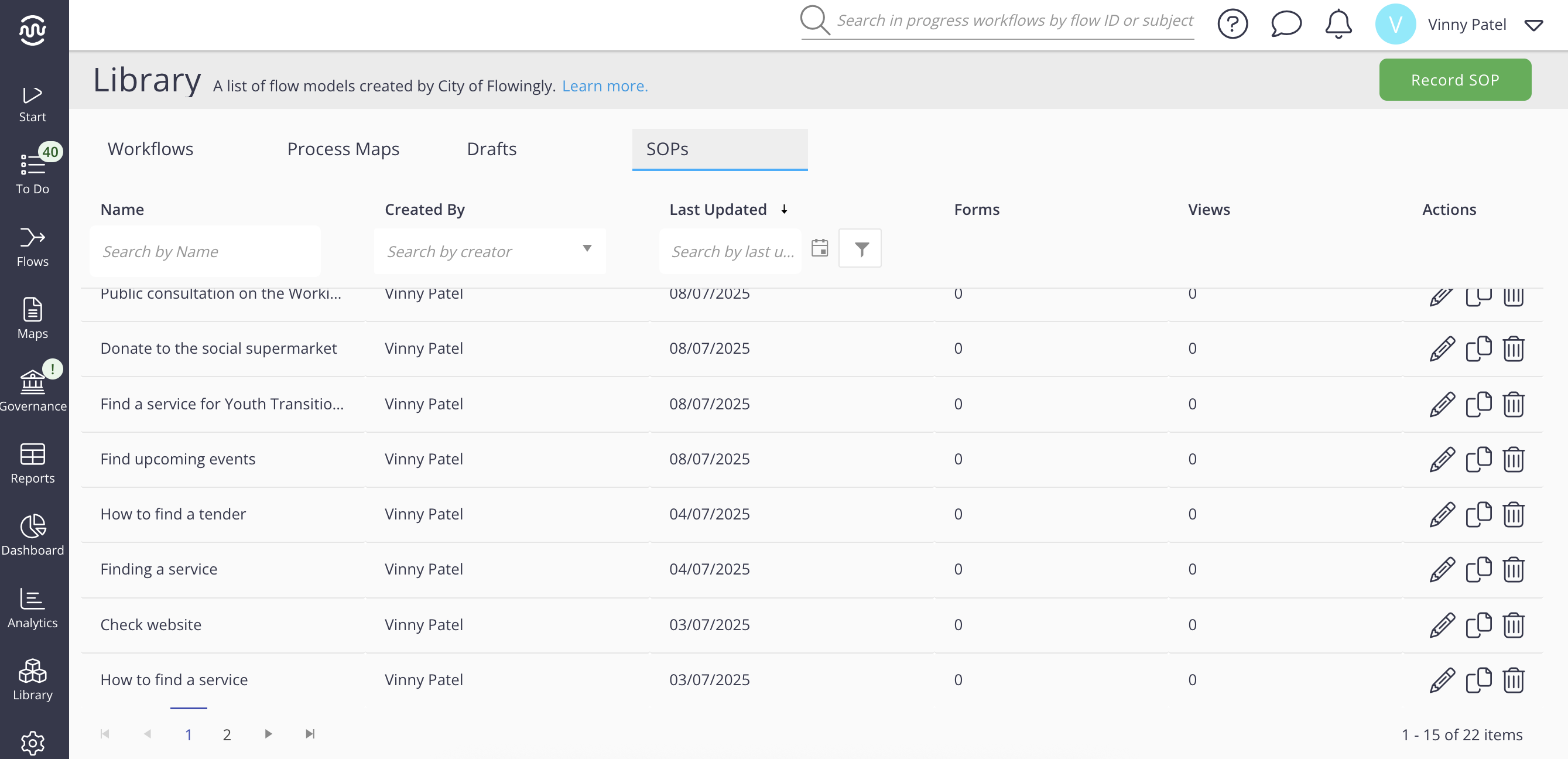Screen dimensions: 1568x759
Task: Switch to the Drafts tab
Action: point(491,149)
